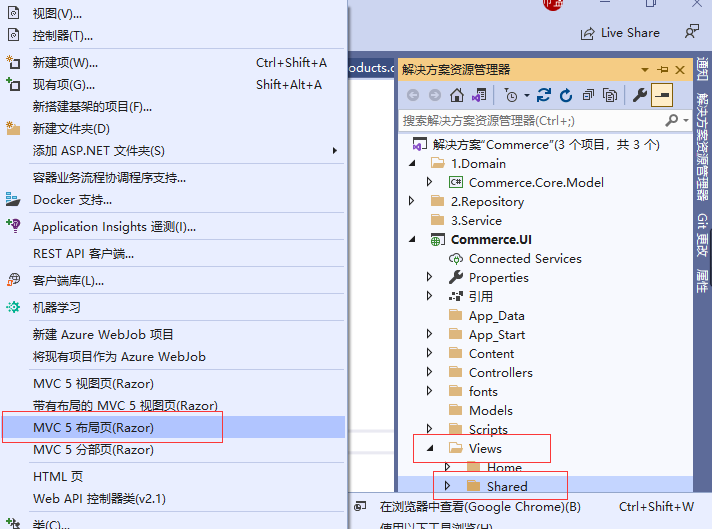Click the feedback person icon near Live Share
712x529 pixels.
pos(692,32)
